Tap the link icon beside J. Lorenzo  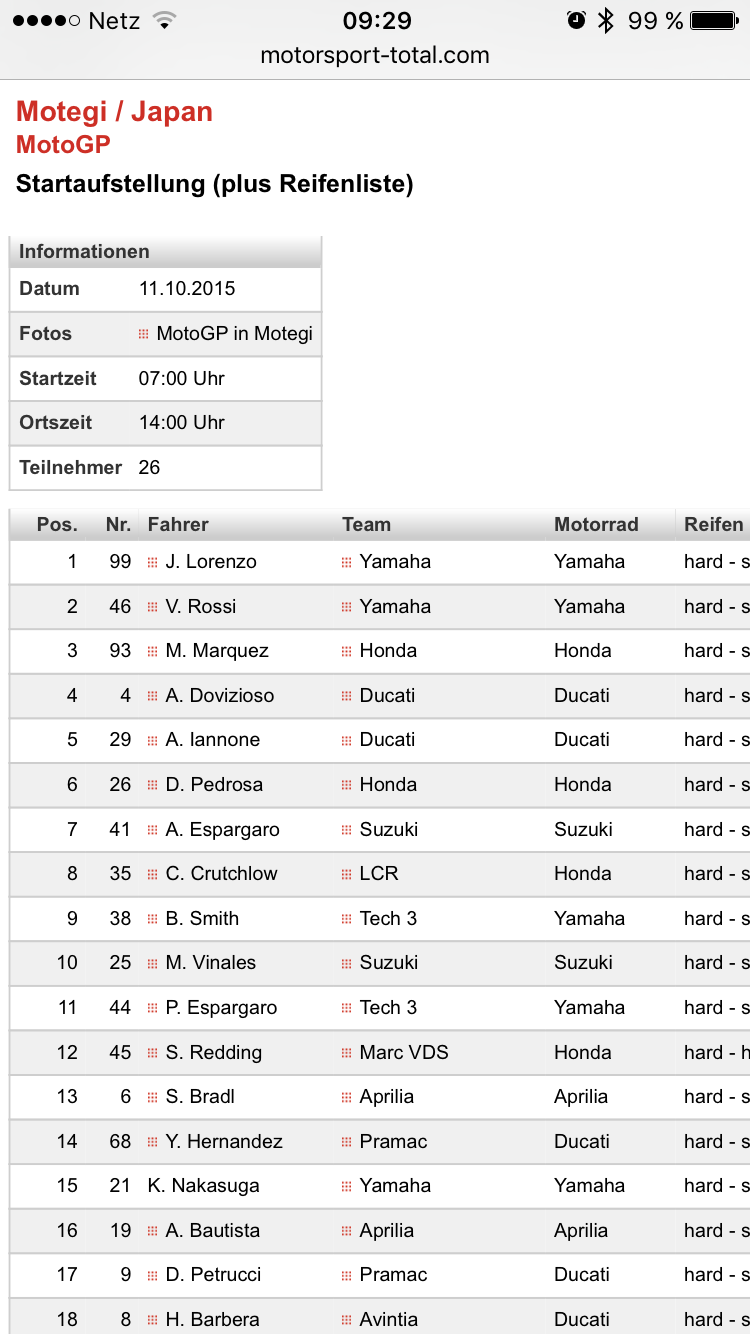[x=153, y=562]
